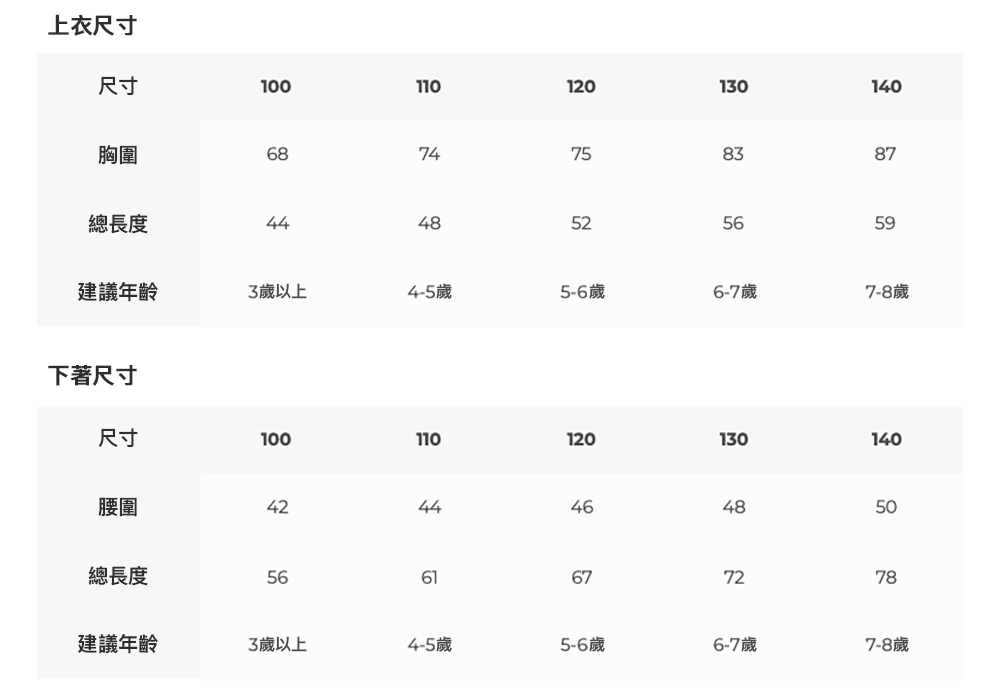Click chest value 68 for size 100
Screen dimensions: 1000x696
[x=277, y=154]
